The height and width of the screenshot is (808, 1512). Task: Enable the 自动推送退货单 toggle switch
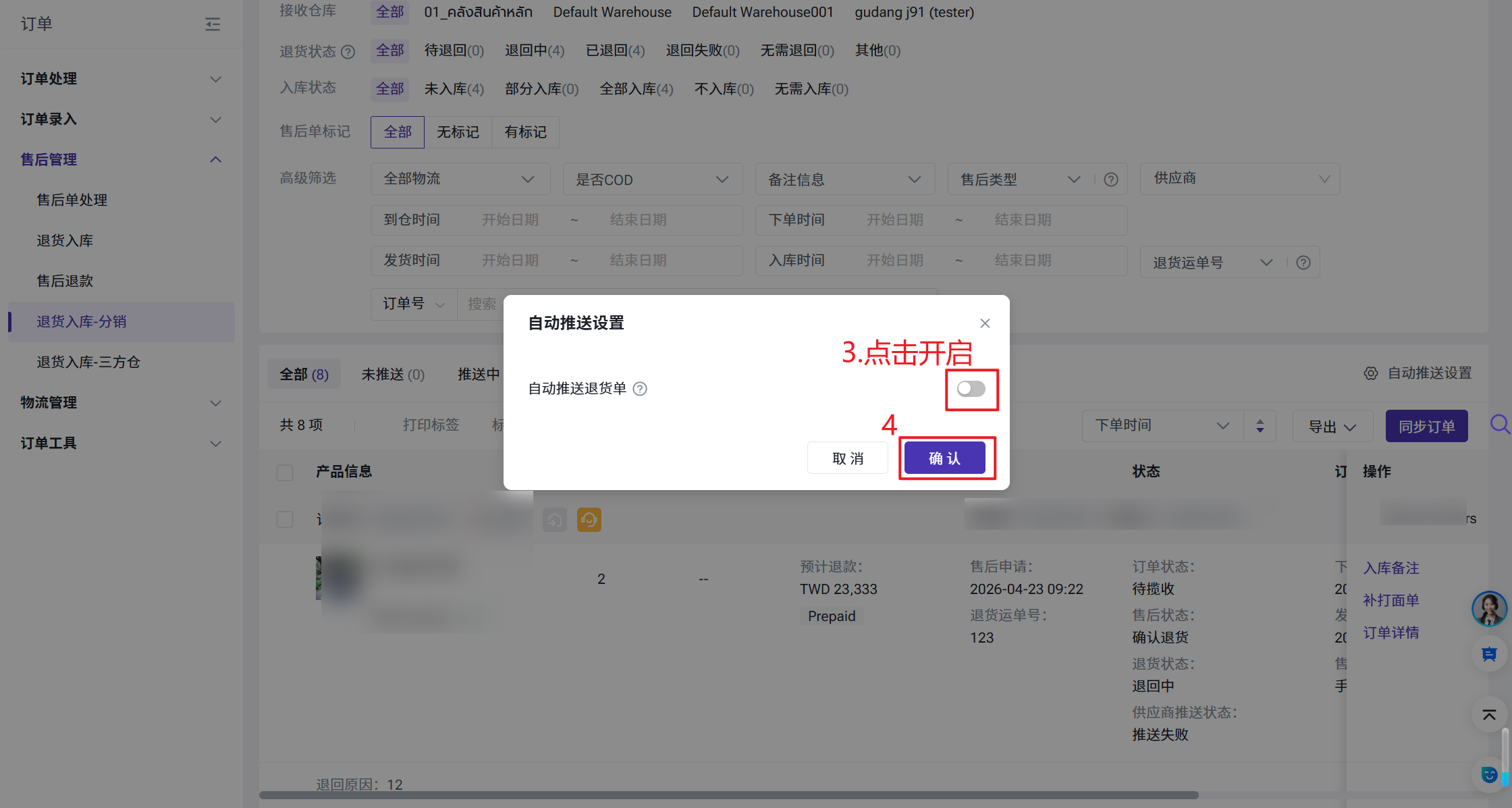coord(971,389)
